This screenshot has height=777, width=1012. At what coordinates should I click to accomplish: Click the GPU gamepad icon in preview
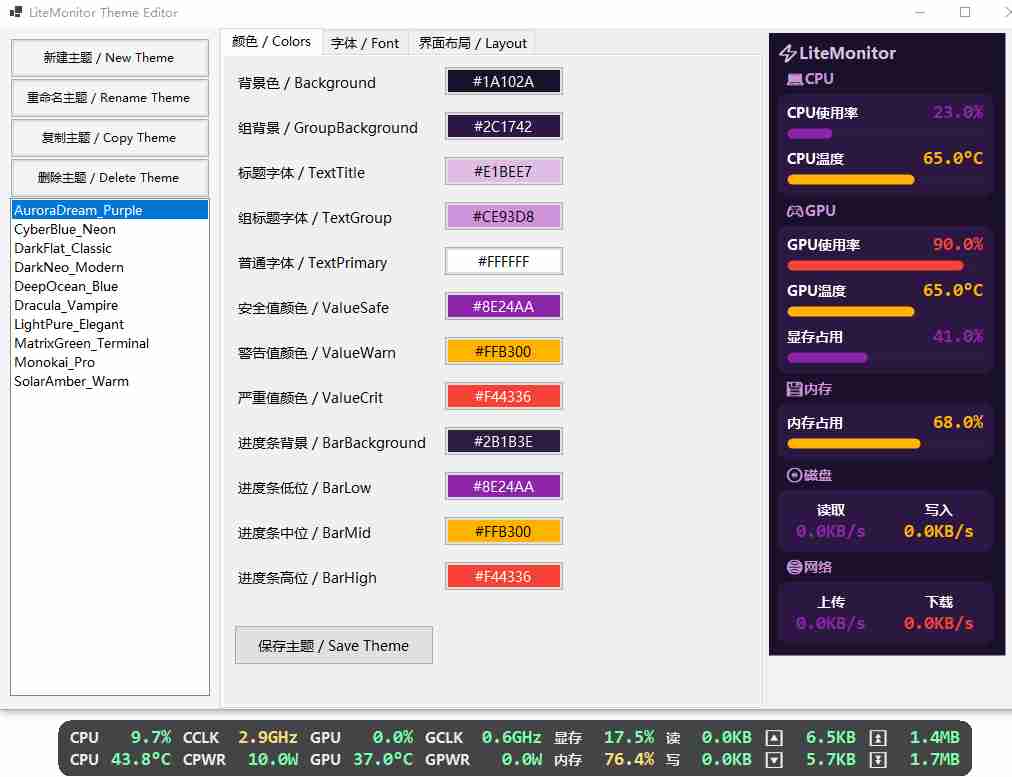(x=794, y=211)
